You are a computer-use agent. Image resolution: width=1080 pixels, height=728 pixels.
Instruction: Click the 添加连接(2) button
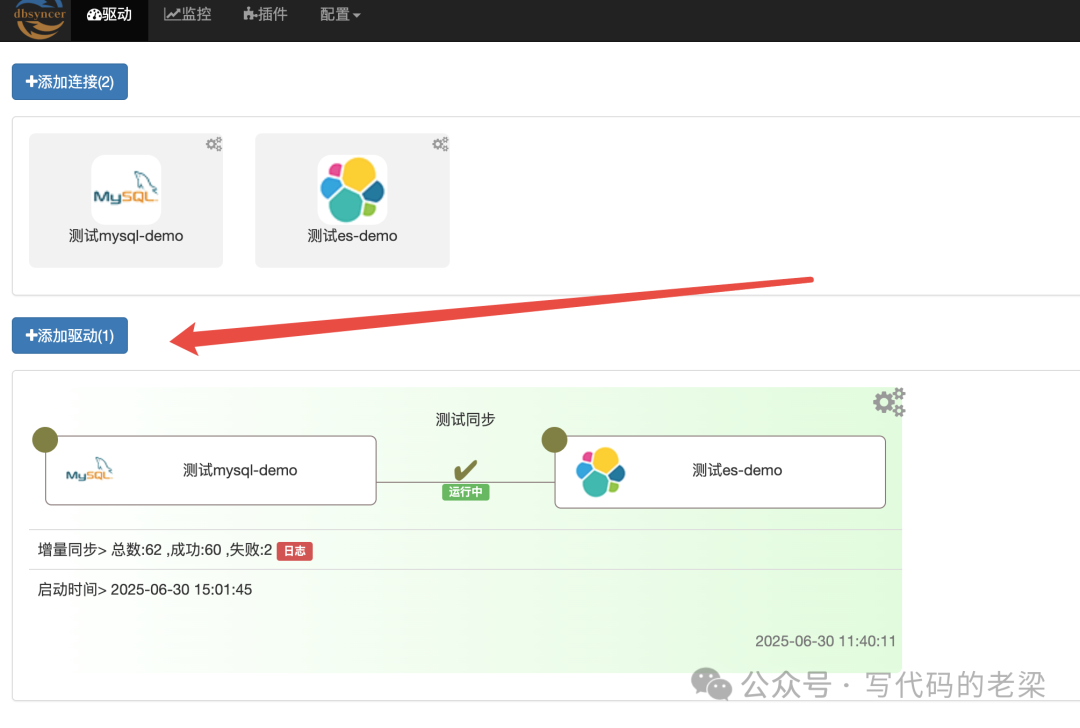click(x=69, y=82)
